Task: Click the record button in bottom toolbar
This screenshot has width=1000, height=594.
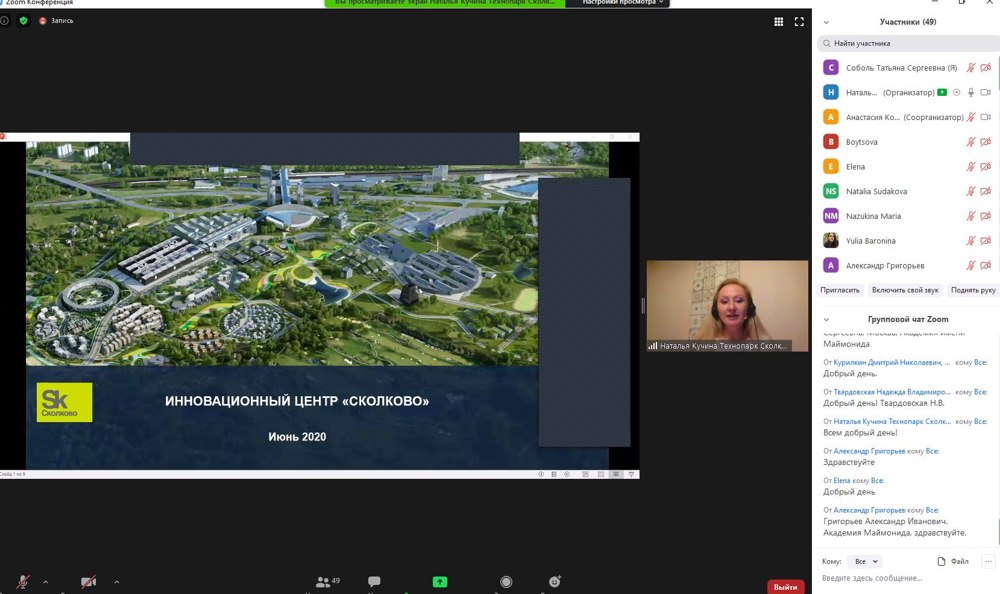Action: 506,581
